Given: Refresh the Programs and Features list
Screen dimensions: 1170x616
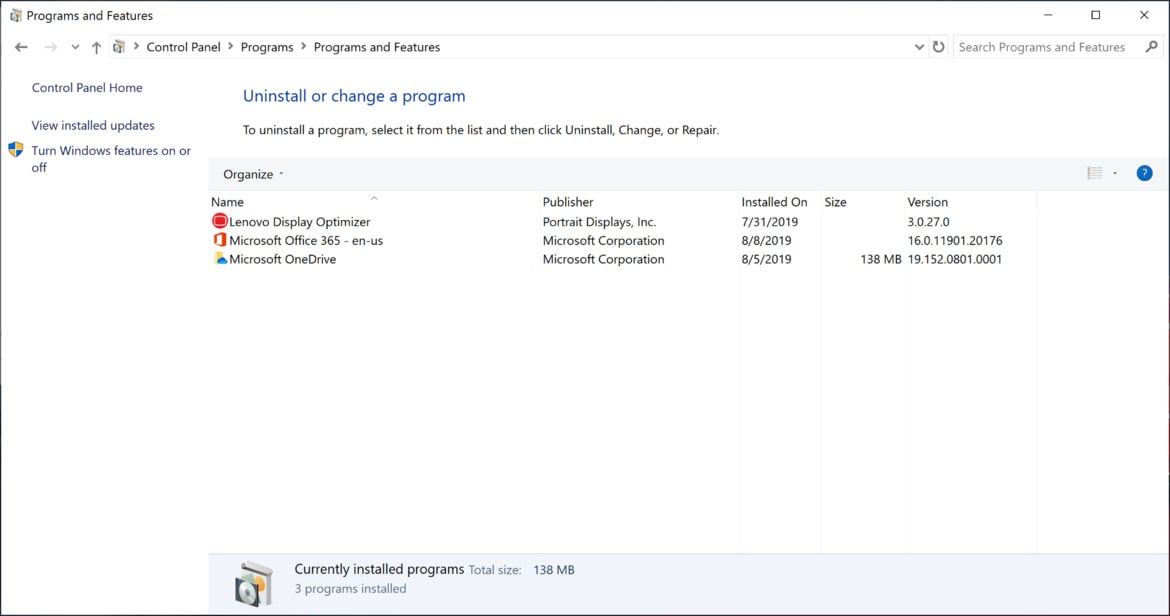Looking at the screenshot, I should (x=939, y=47).
